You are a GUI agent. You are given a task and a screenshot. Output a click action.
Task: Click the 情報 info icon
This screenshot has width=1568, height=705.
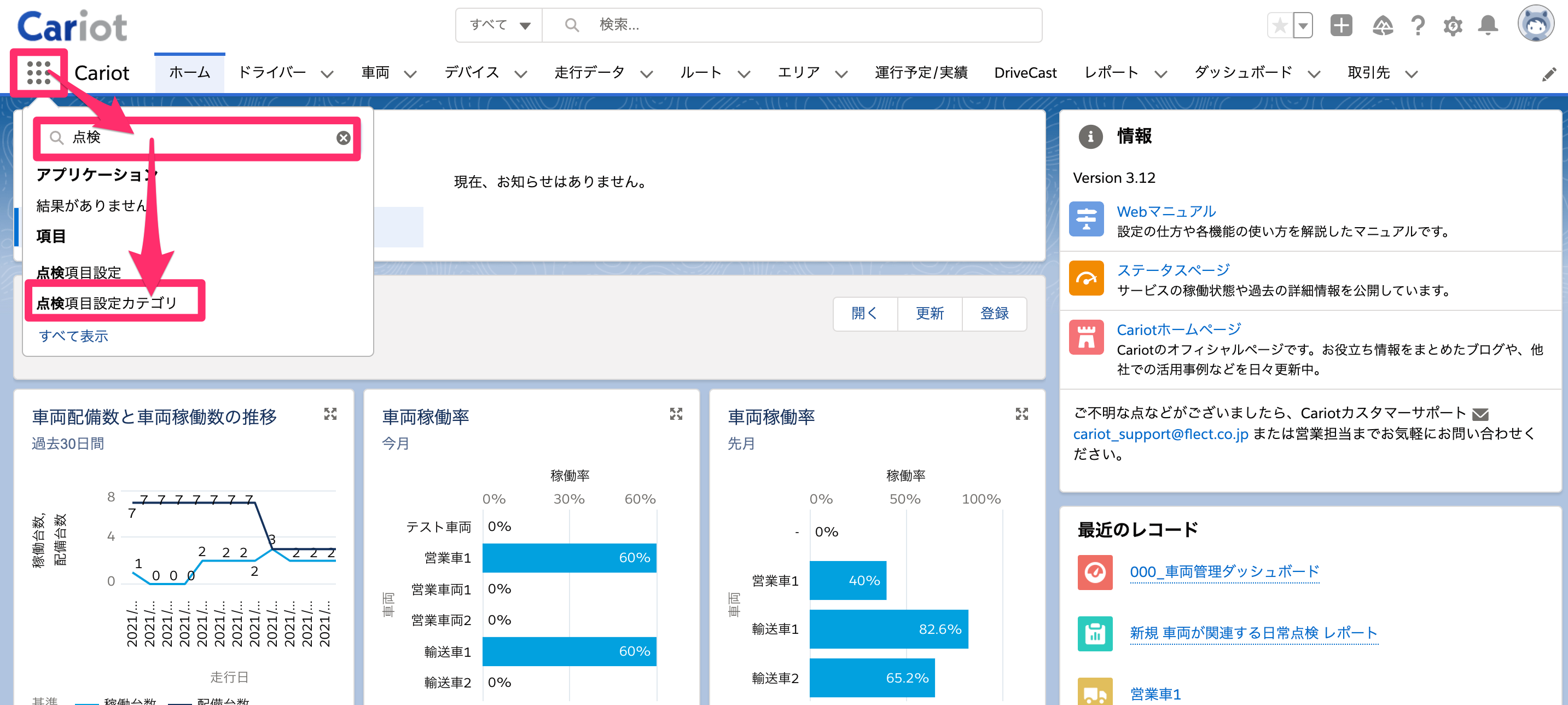tap(1090, 137)
